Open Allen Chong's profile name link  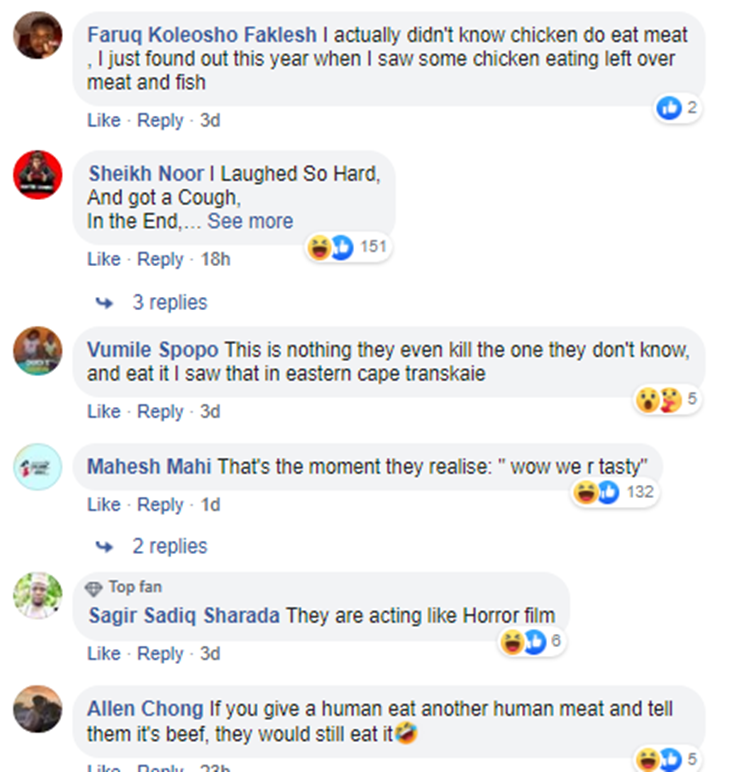pyautogui.click(x=146, y=709)
